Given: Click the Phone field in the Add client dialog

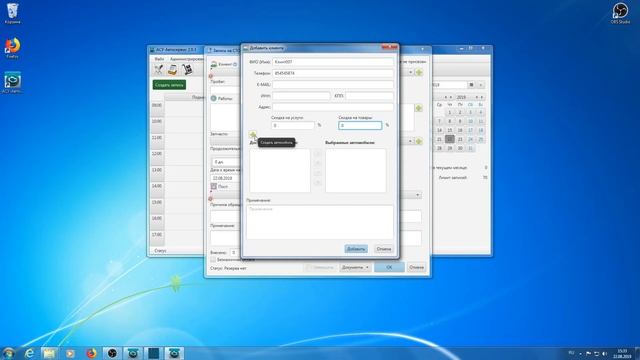Looking at the screenshot, I should point(333,73).
